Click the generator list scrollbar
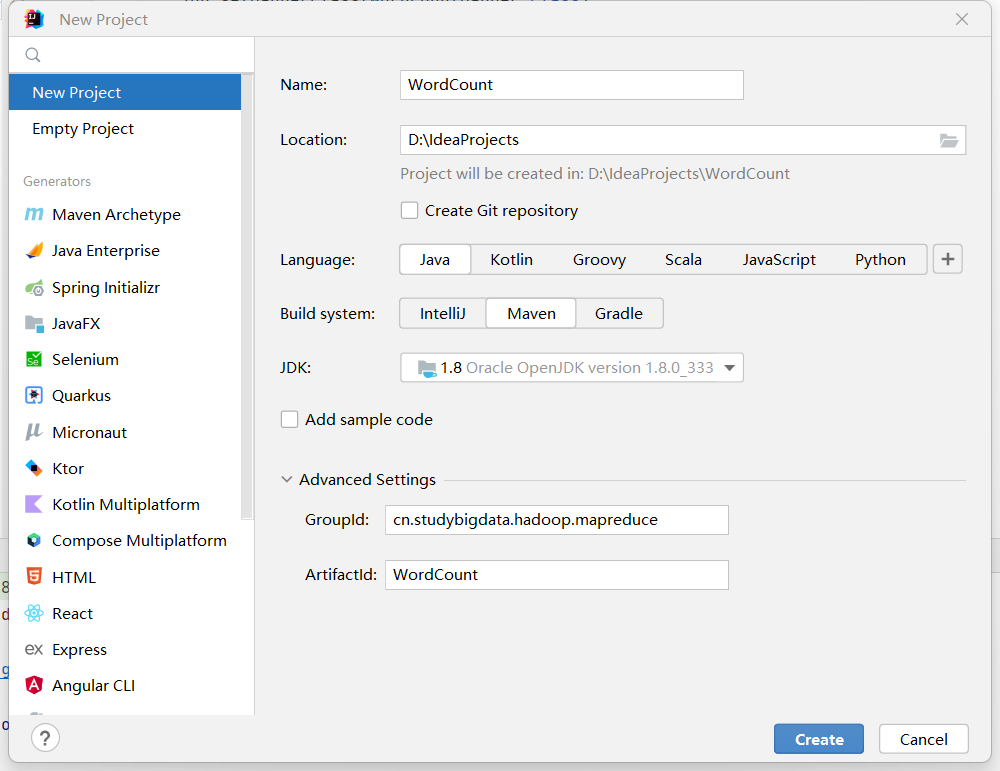This screenshot has height=771, width=1000. (x=247, y=297)
